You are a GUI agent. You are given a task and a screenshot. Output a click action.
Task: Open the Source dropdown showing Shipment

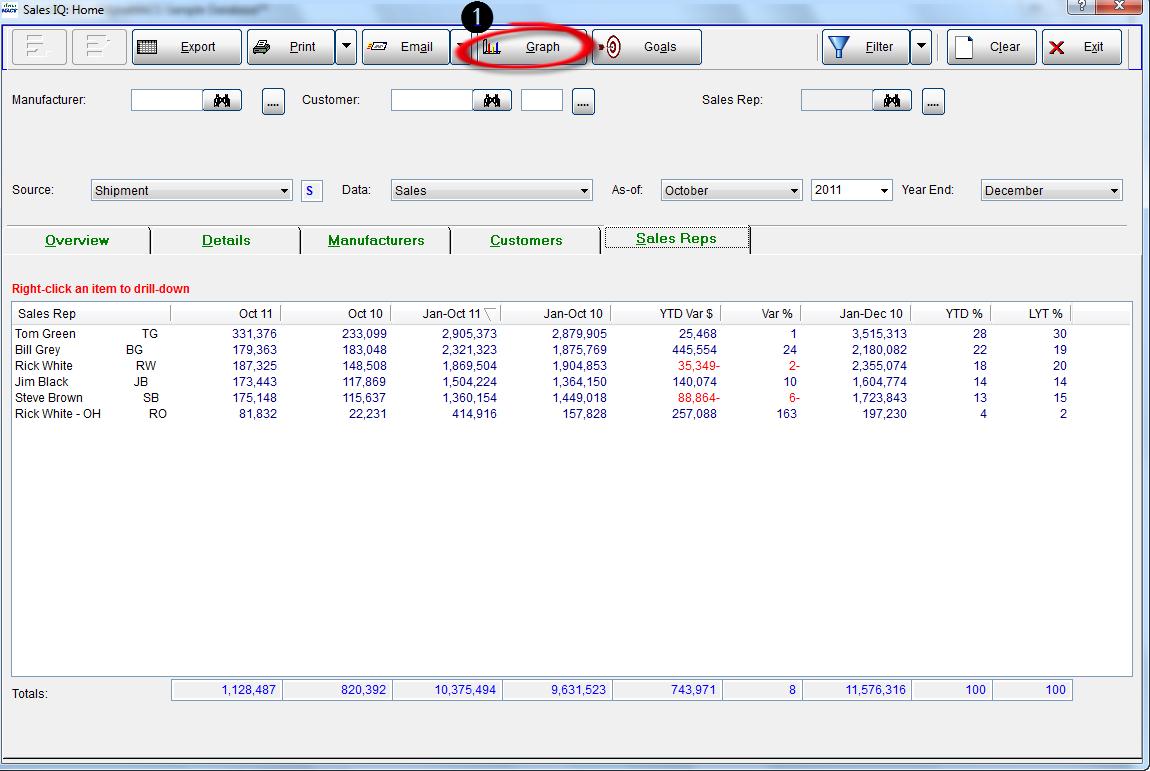coord(191,191)
